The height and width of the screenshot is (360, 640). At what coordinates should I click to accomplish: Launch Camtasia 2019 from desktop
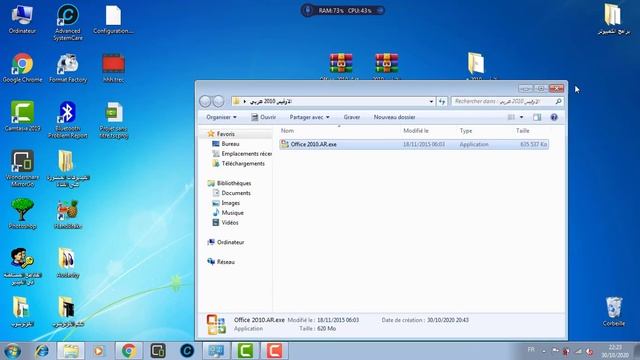[x=22, y=116]
